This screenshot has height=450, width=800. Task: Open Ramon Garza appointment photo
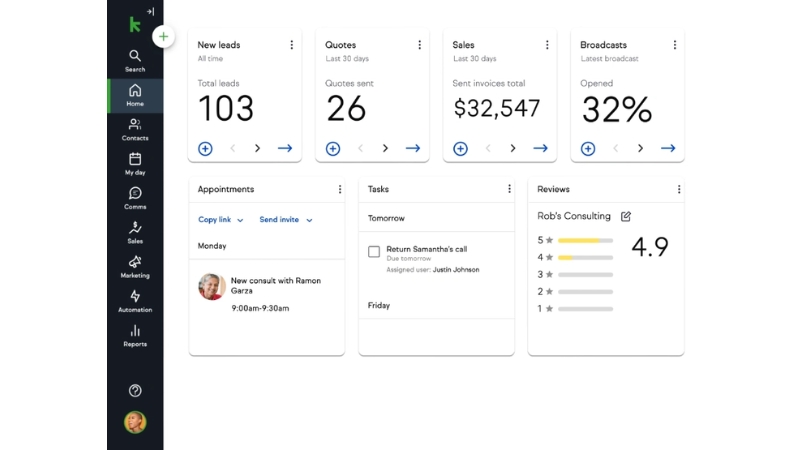click(x=211, y=287)
